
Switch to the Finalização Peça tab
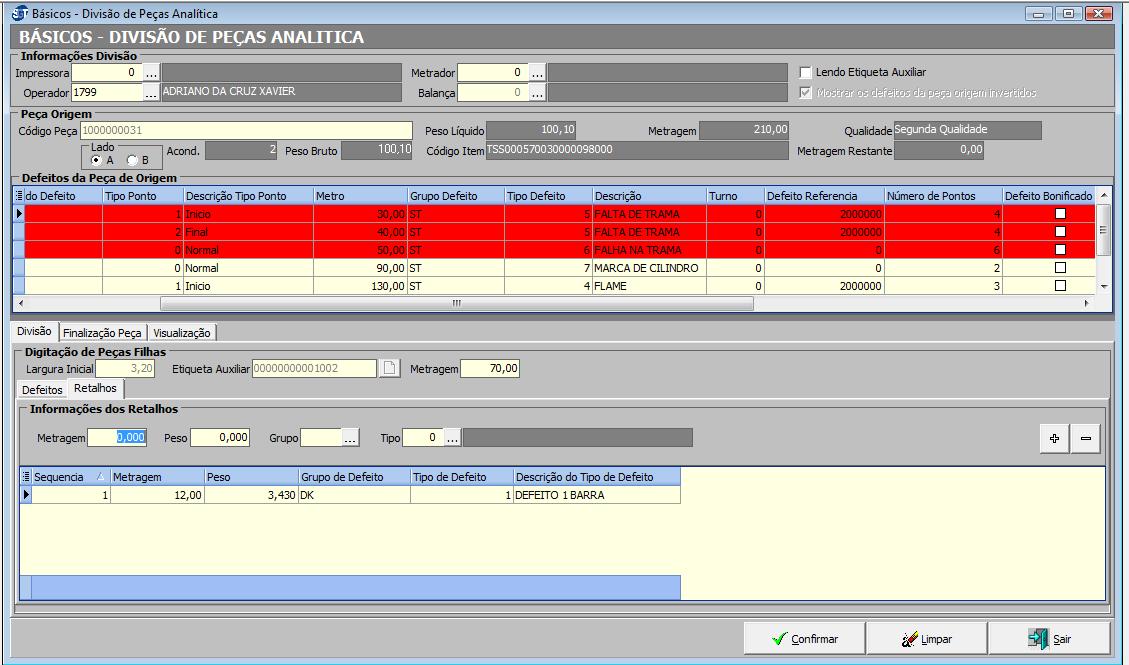tap(102, 332)
